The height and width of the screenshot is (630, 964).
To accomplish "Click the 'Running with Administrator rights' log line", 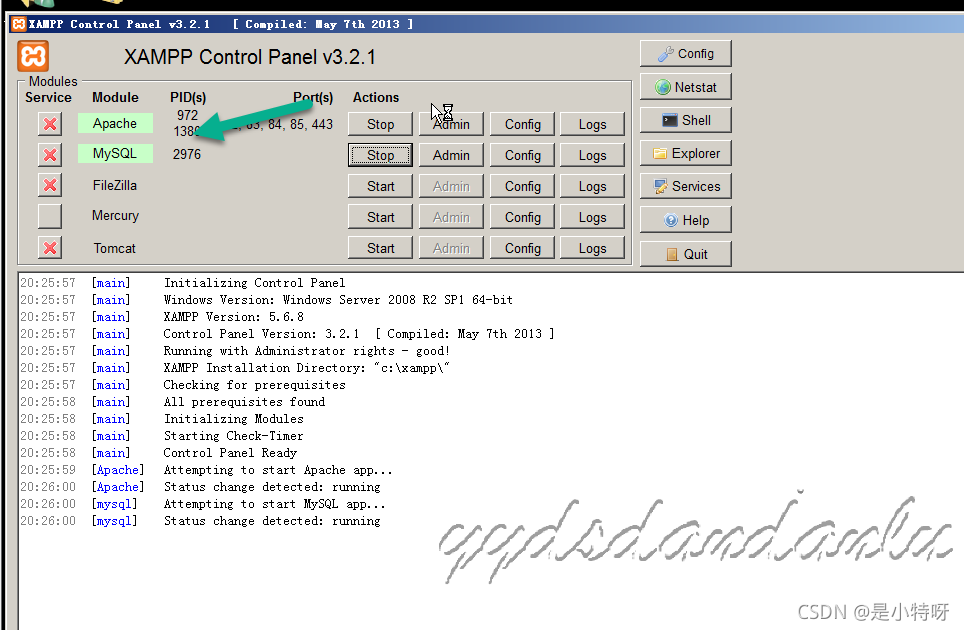I will pyautogui.click(x=306, y=351).
